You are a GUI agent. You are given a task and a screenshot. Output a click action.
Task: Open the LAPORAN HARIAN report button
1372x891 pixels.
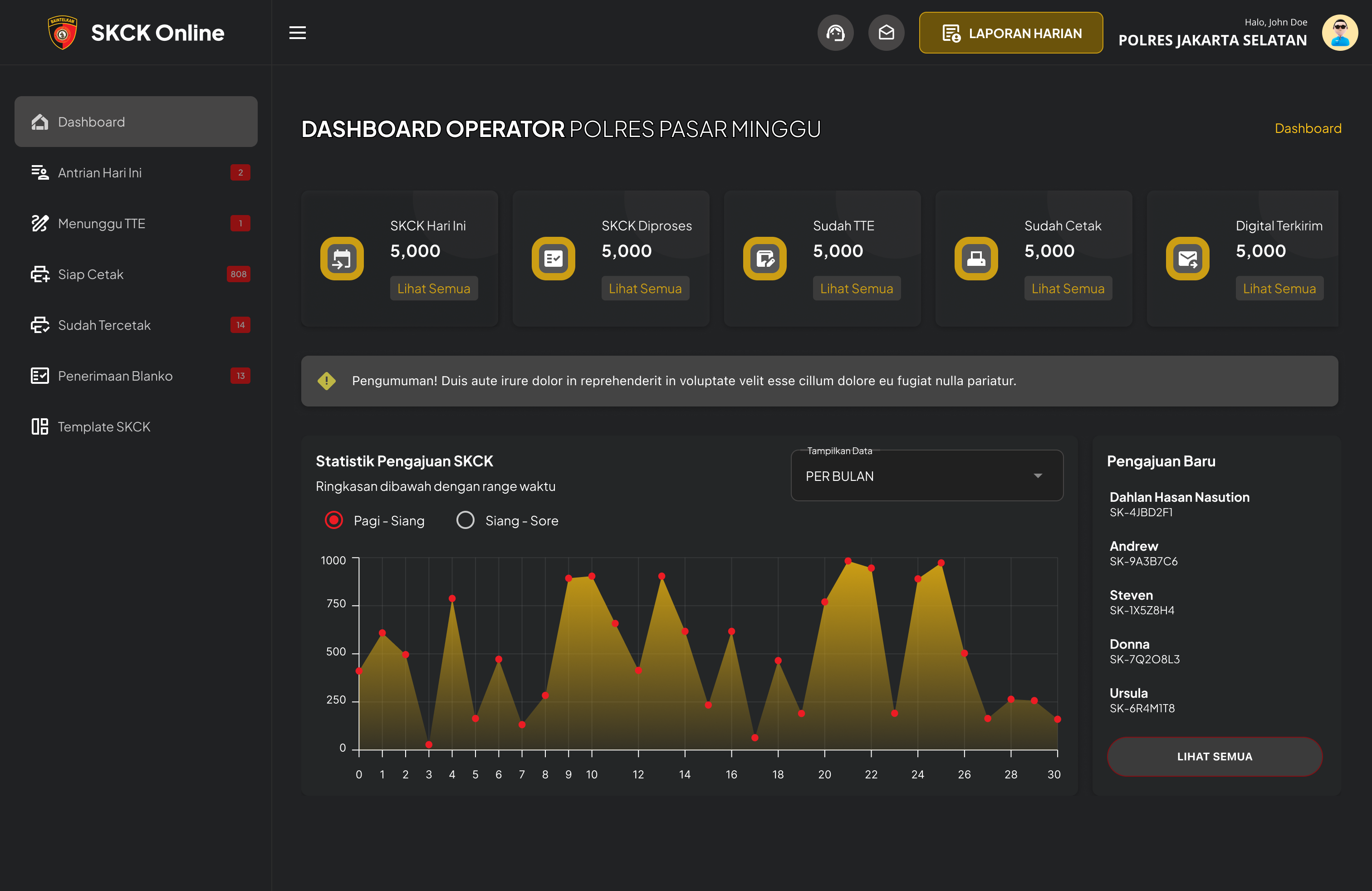coord(1010,33)
